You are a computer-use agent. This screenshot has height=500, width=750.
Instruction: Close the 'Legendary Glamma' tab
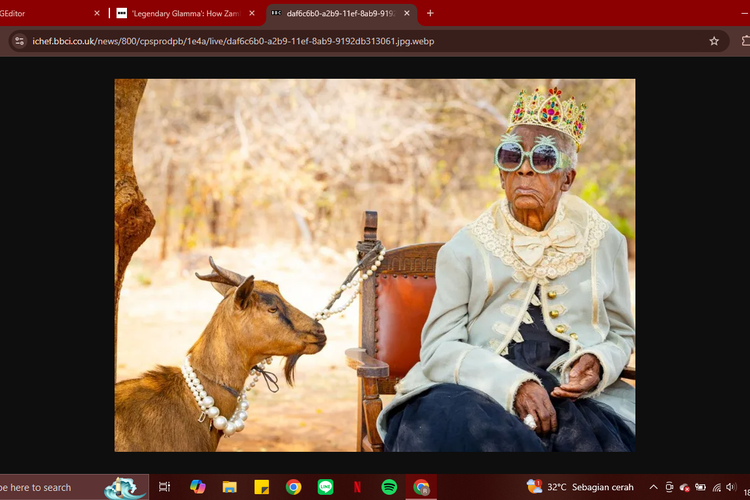252,13
